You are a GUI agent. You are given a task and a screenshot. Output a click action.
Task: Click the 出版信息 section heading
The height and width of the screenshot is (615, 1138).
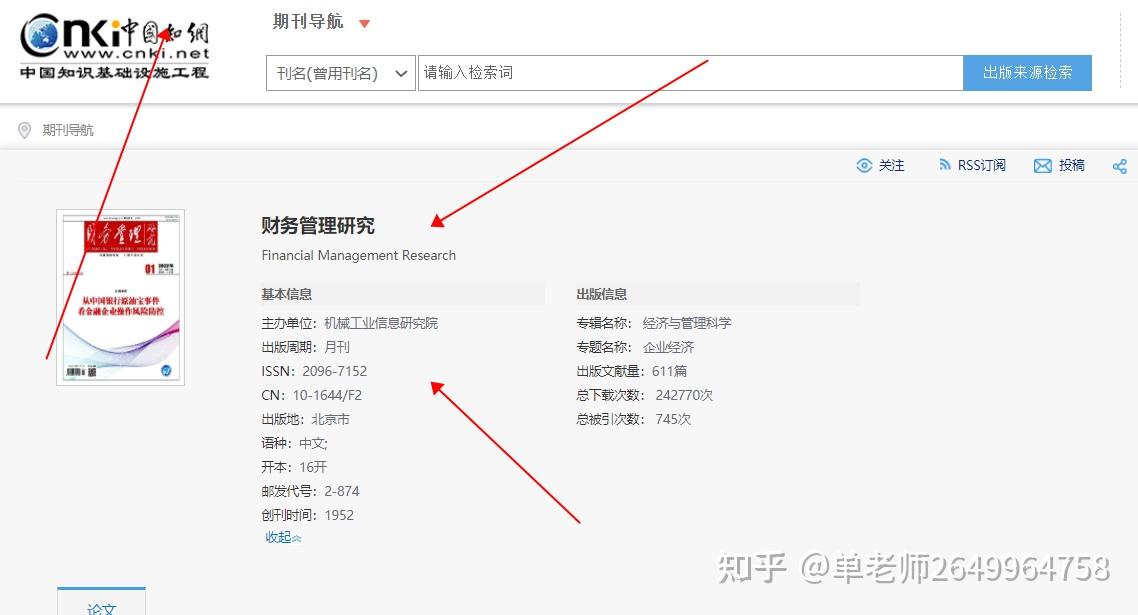tap(602, 294)
